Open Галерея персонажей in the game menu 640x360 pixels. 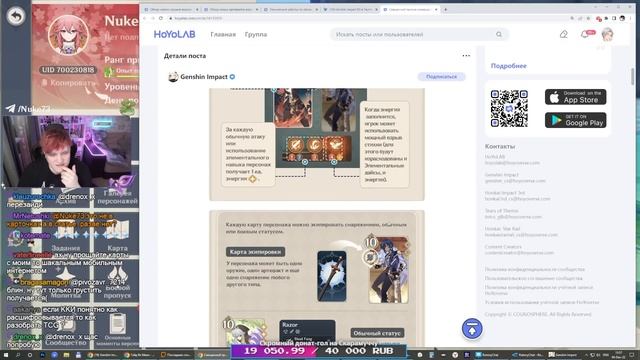(x=118, y=197)
